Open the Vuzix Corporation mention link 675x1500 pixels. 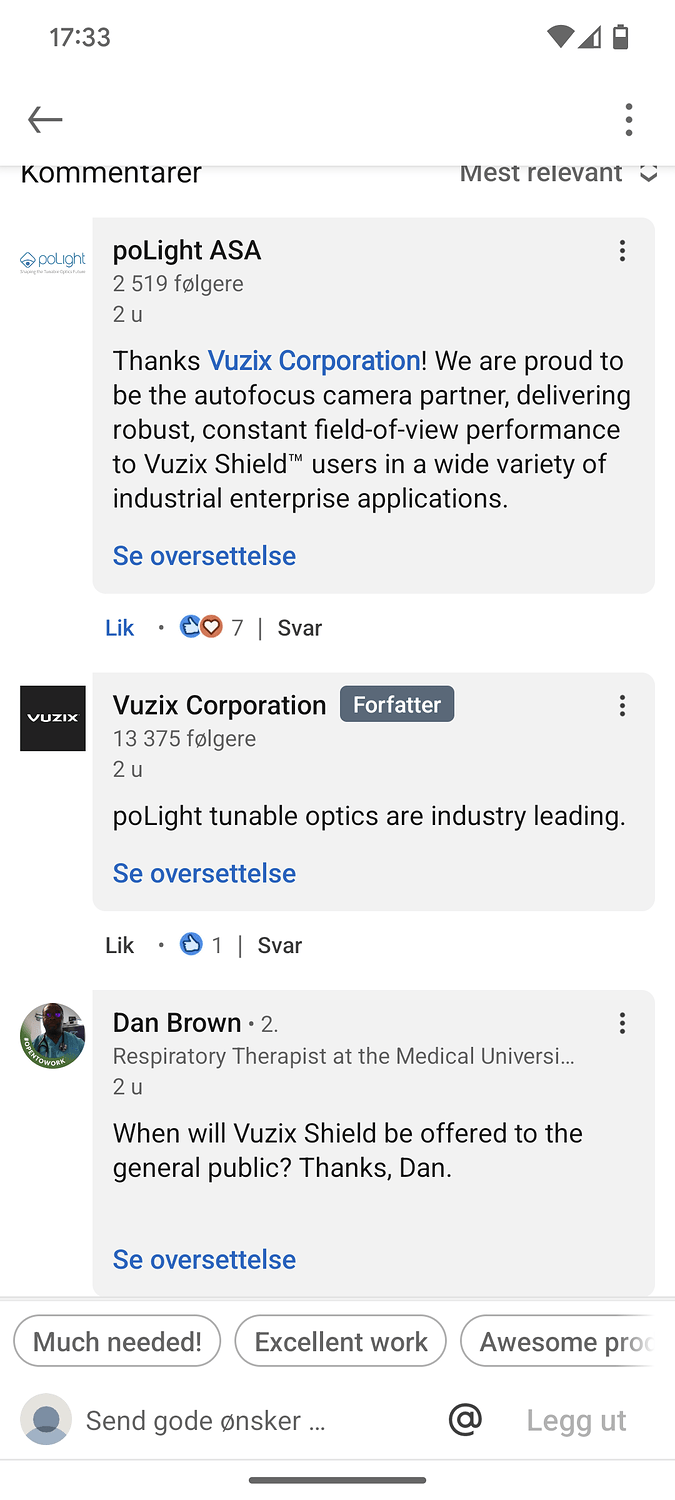coord(314,361)
